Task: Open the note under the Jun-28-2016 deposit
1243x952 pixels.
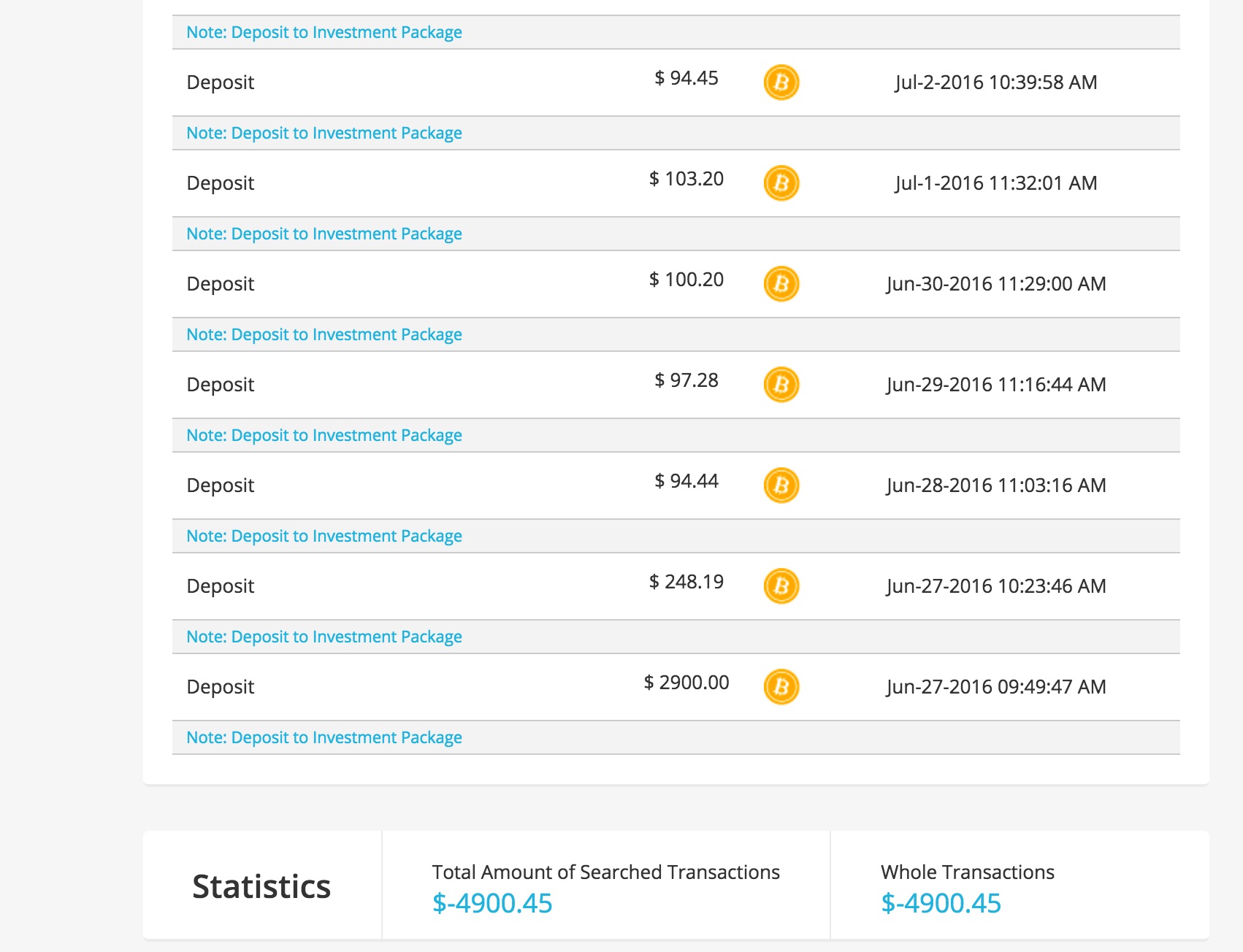Action: tap(324, 536)
